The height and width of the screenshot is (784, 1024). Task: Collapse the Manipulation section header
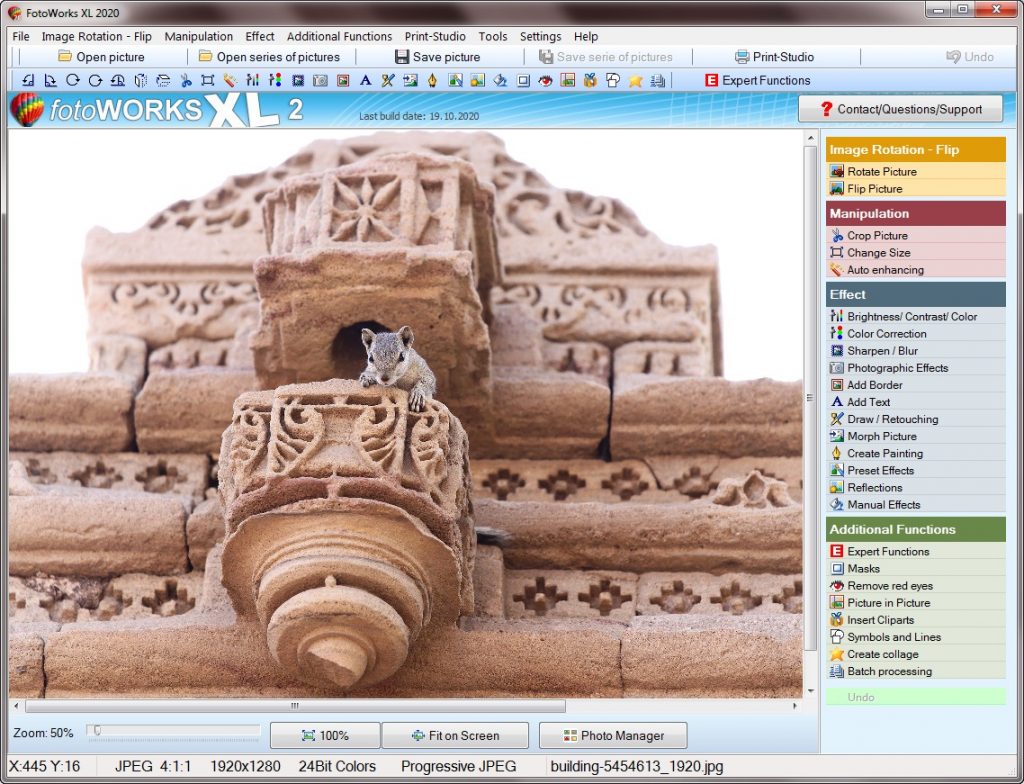pos(915,213)
